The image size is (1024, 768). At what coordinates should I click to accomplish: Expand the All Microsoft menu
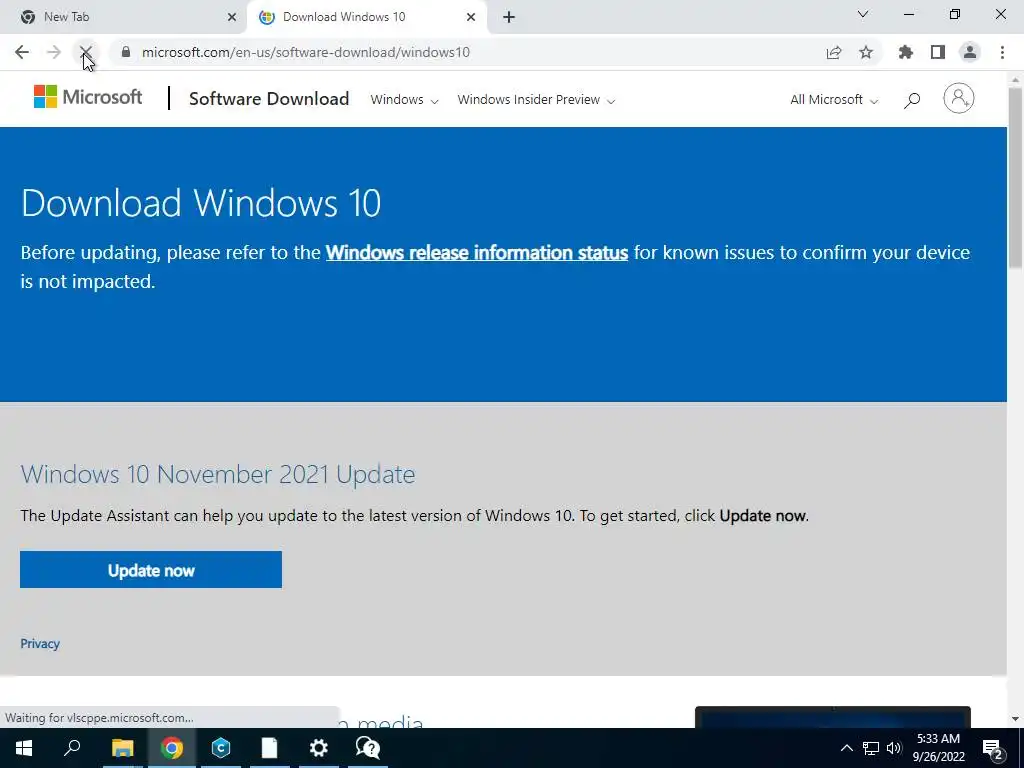point(834,100)
